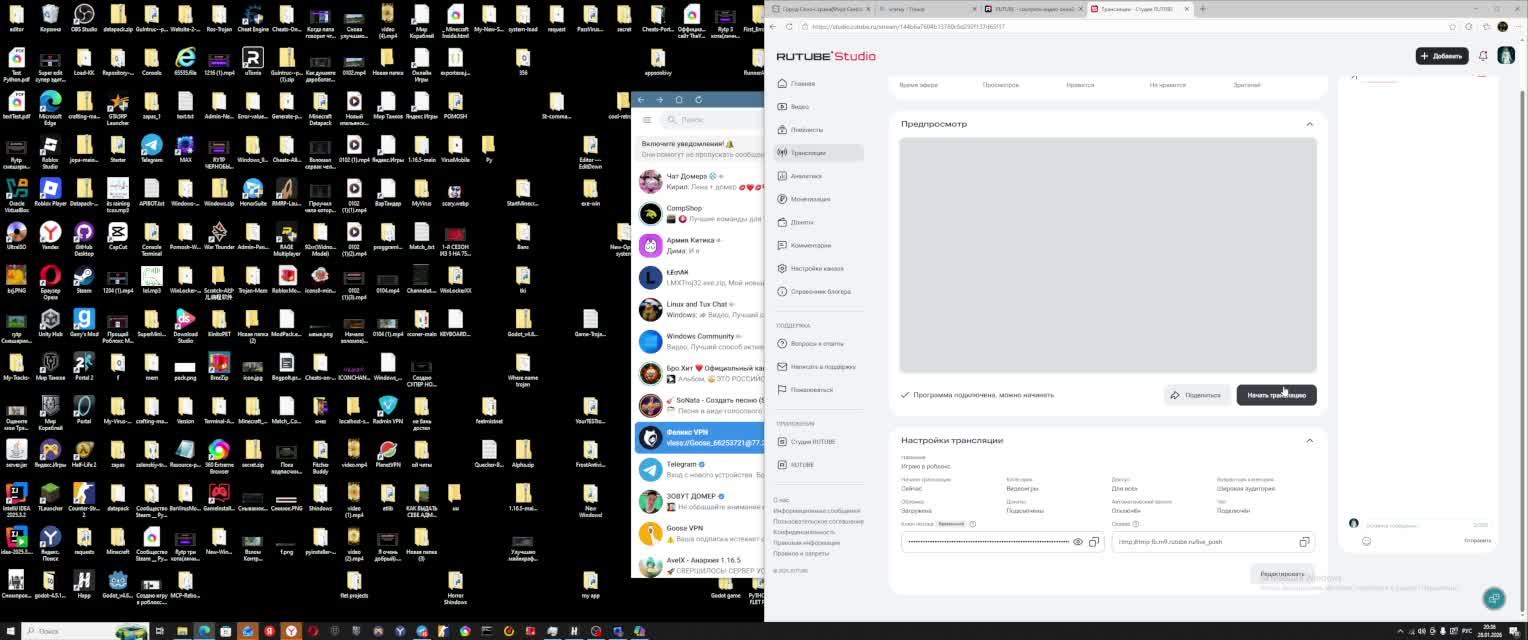Image resolution: width=1528 pixels, height=640 pixels.
Task: Bookmark this page with star icon
Action: [x=1452, y=27]
